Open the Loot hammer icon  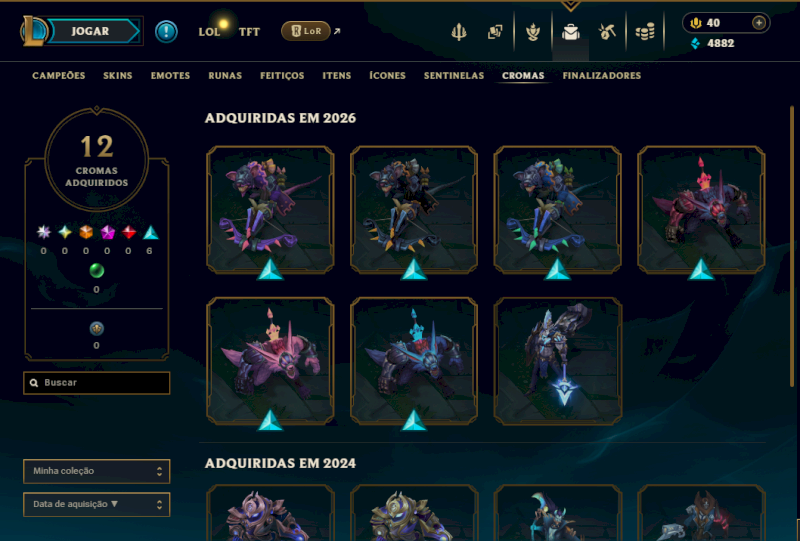(607, 32)
